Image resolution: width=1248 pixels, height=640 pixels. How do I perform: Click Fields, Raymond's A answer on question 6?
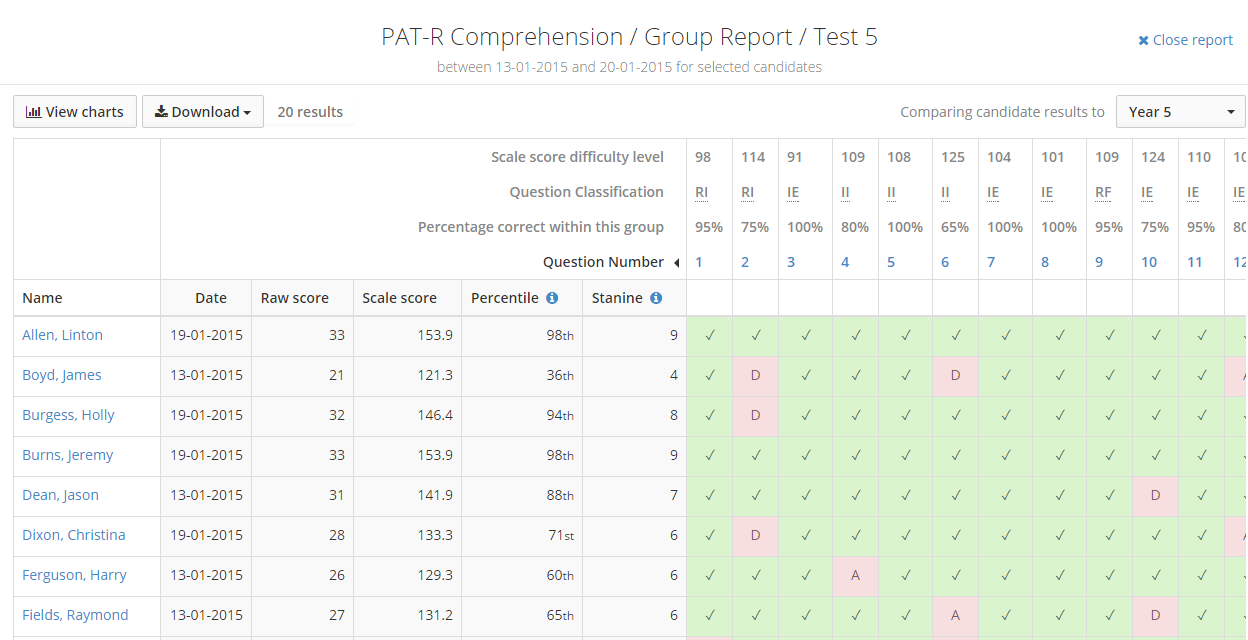click(x=956, y=616)
